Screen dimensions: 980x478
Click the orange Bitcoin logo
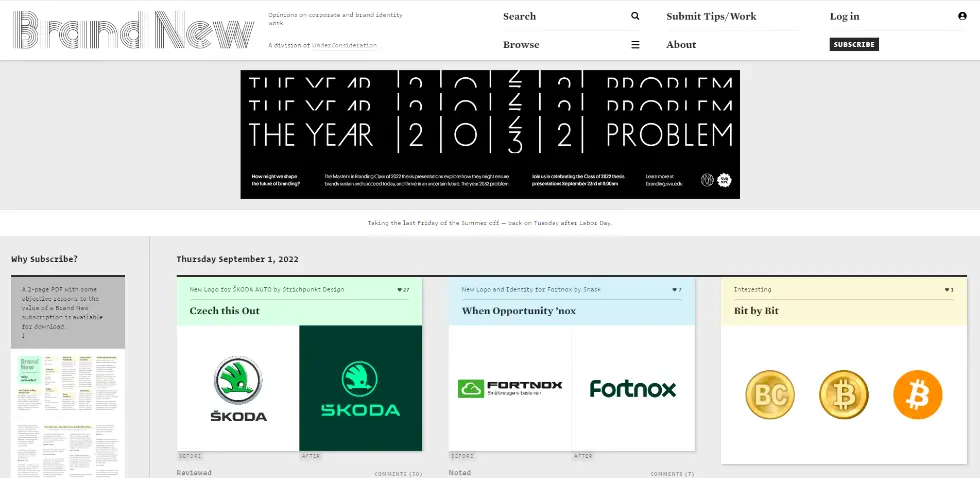click(918, 395)
